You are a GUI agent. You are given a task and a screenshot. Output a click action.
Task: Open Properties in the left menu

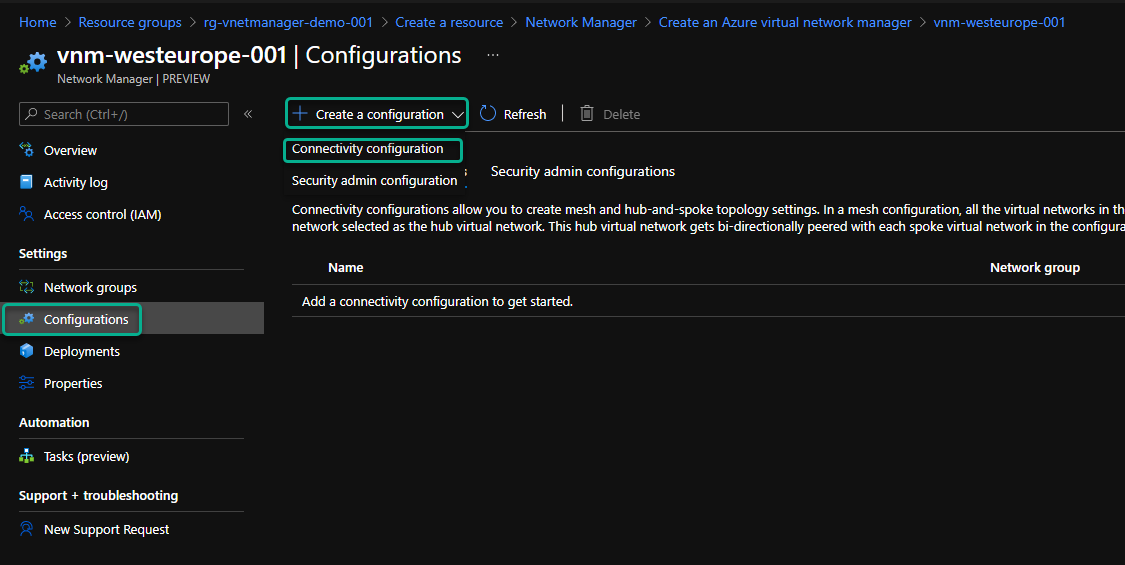pos(73,383)
